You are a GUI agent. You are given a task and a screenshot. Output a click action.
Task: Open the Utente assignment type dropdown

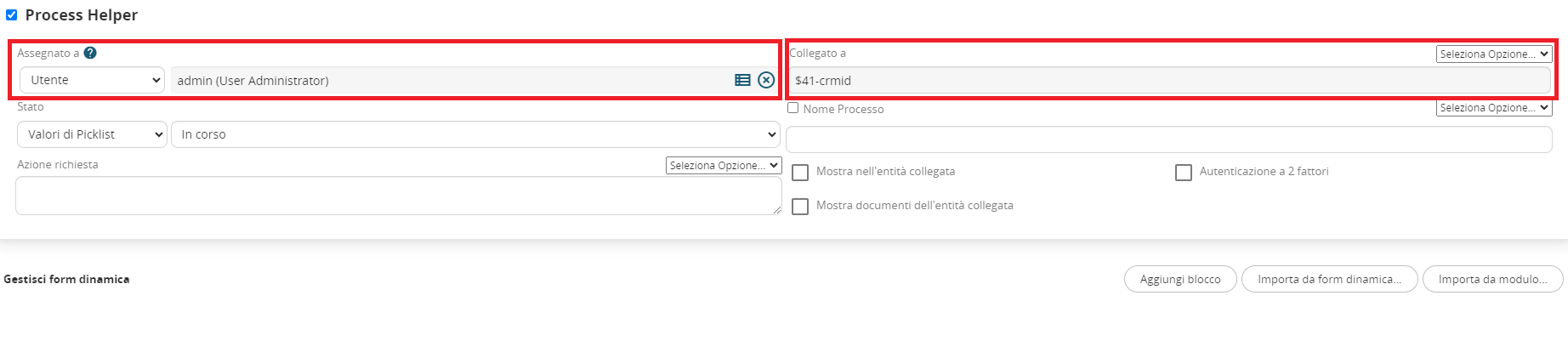tap(92, 80)
